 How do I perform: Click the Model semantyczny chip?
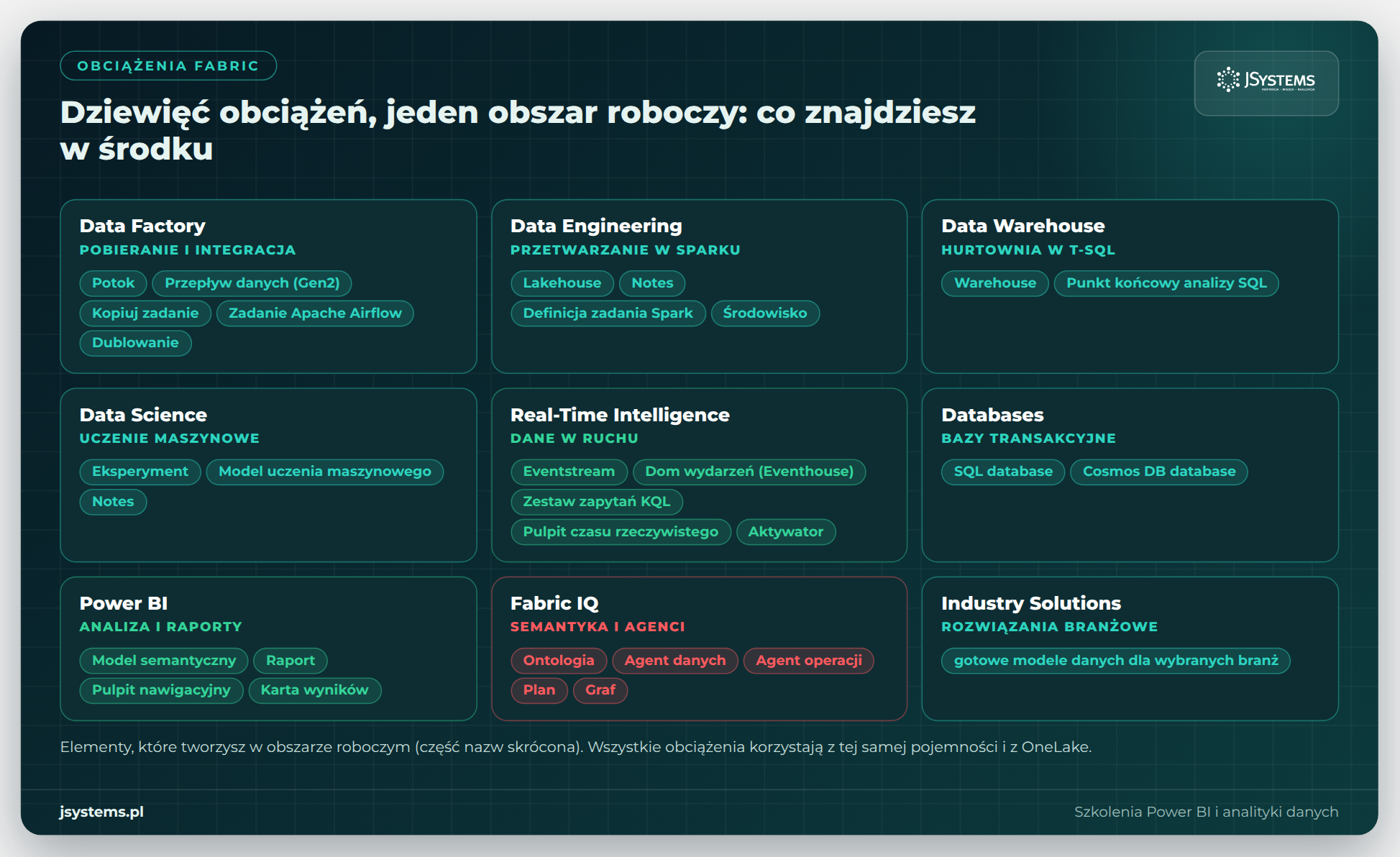164,661
